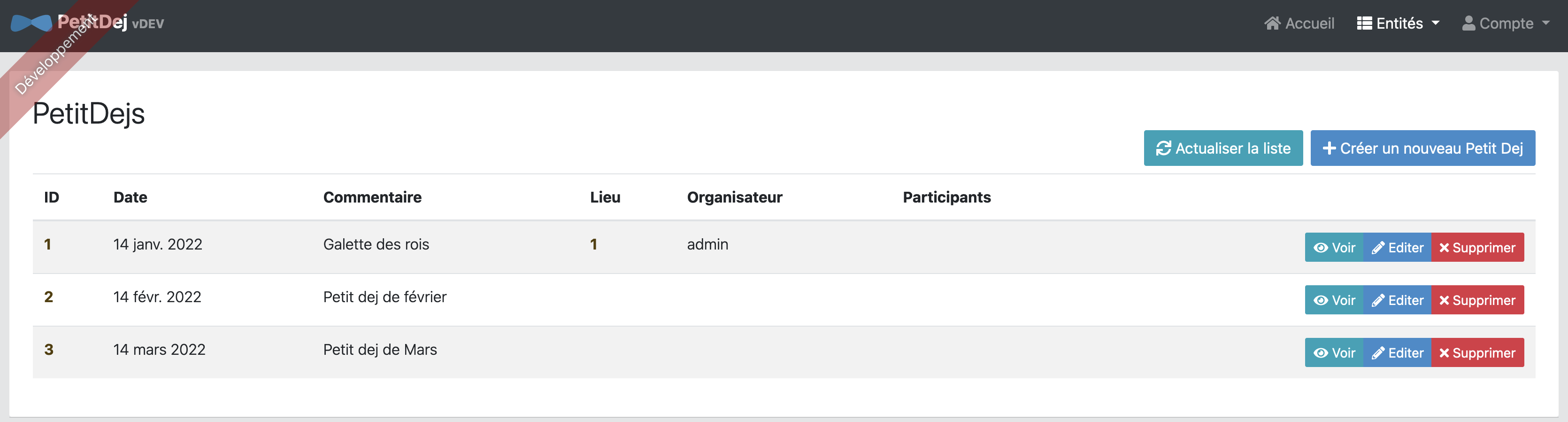The image size is (1568, 422).
Task: Click the list icon beside Entités
Action: (1364, 23)
